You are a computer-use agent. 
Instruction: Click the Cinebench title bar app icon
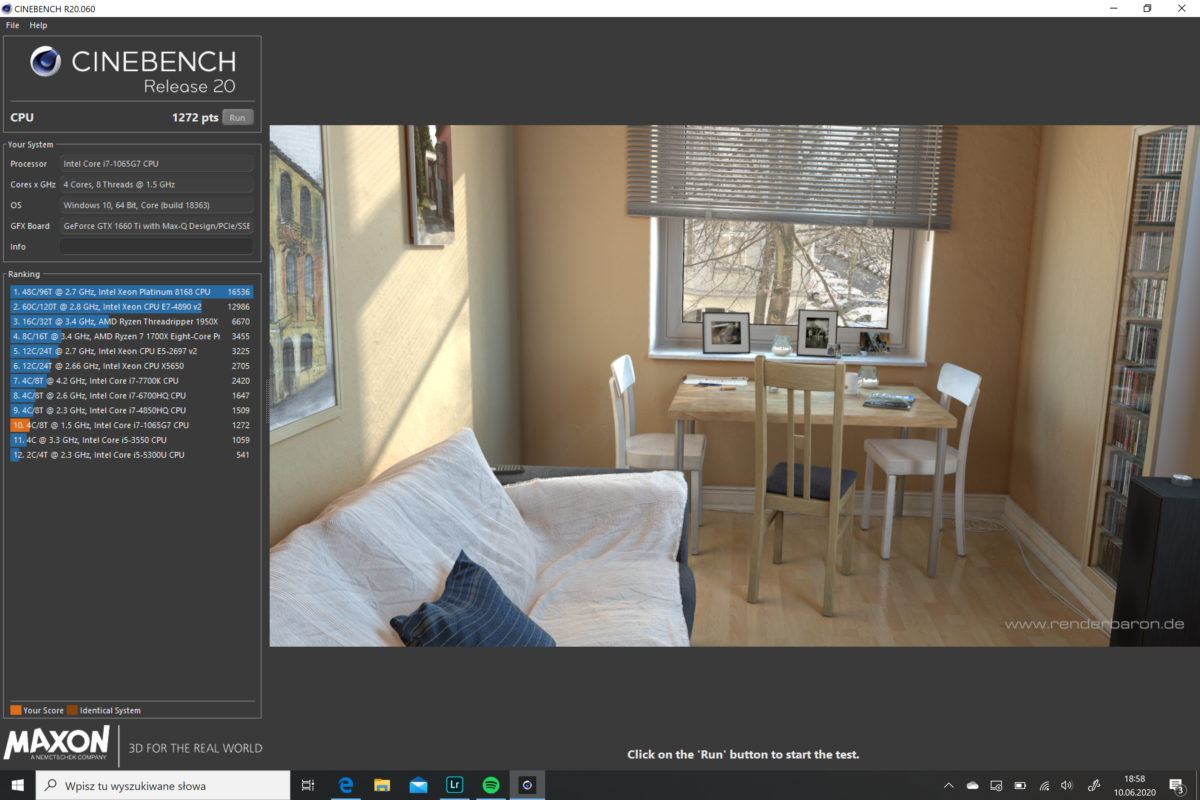tap(9, 8)
